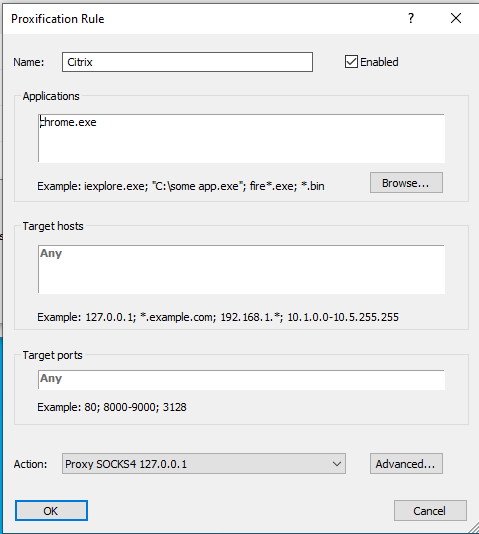The image size is (479, 534).
Task: Focus the Name field containing Citrix
Action: [187, 62]
